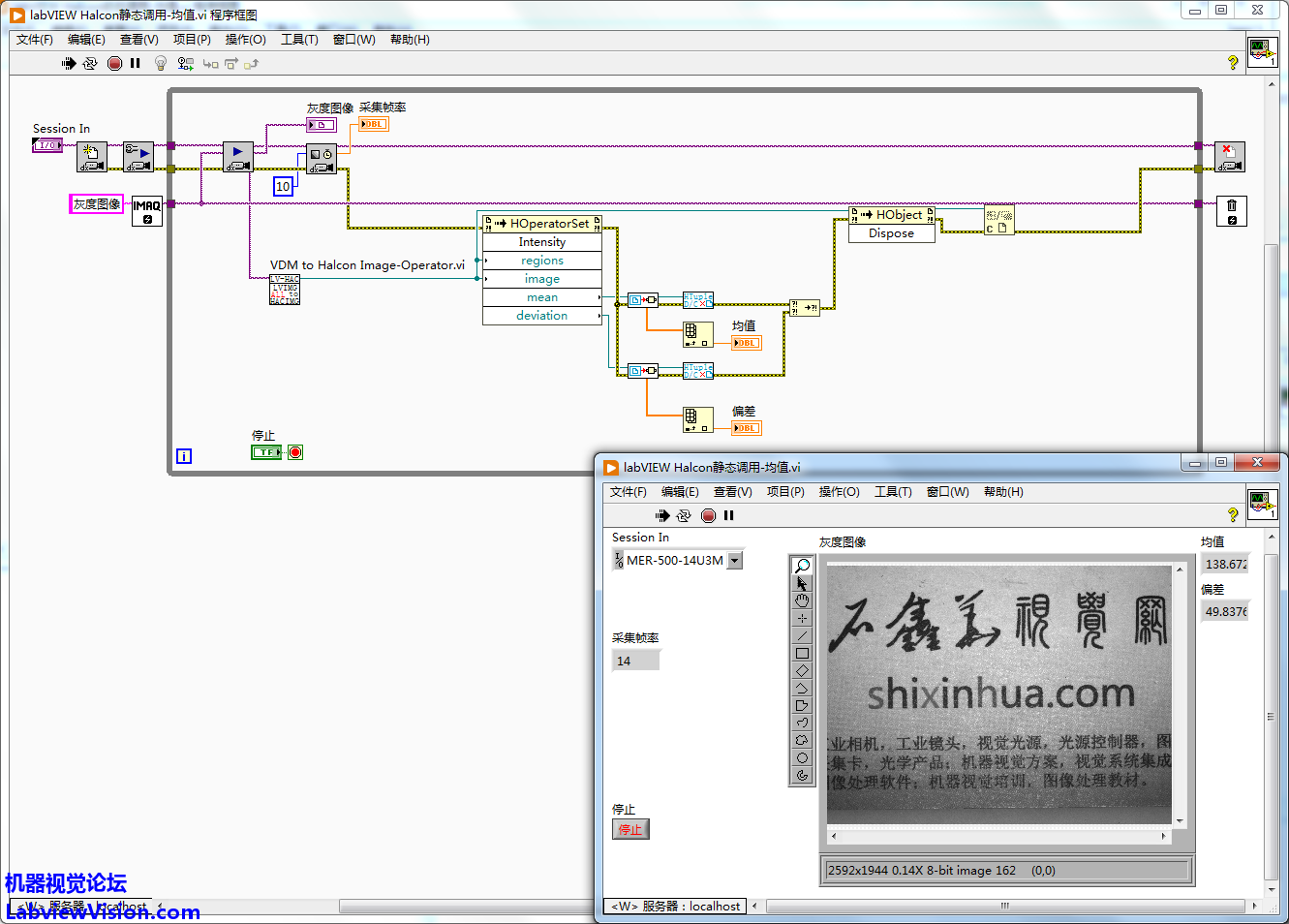This screenshot has width=1289, height=924.
Task: Toggle Retain Wire Values button
Action: point(185,63)
